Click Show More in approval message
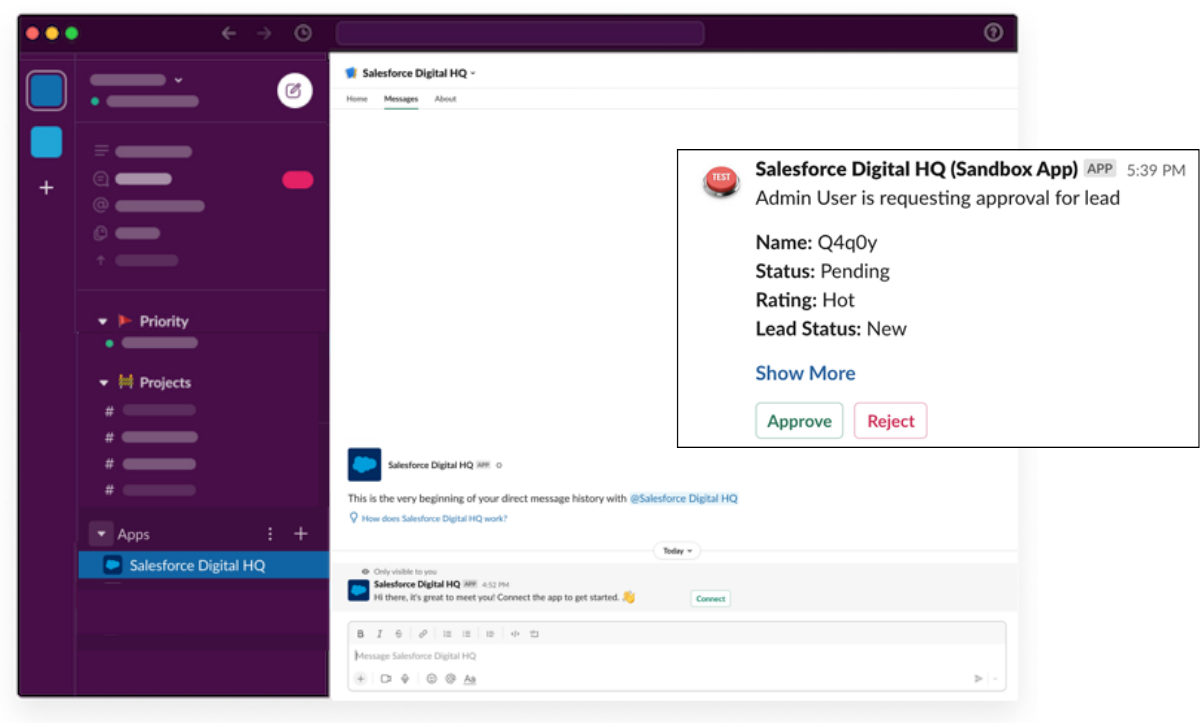This screenshot has width=1200, height=723. point(805,373)
